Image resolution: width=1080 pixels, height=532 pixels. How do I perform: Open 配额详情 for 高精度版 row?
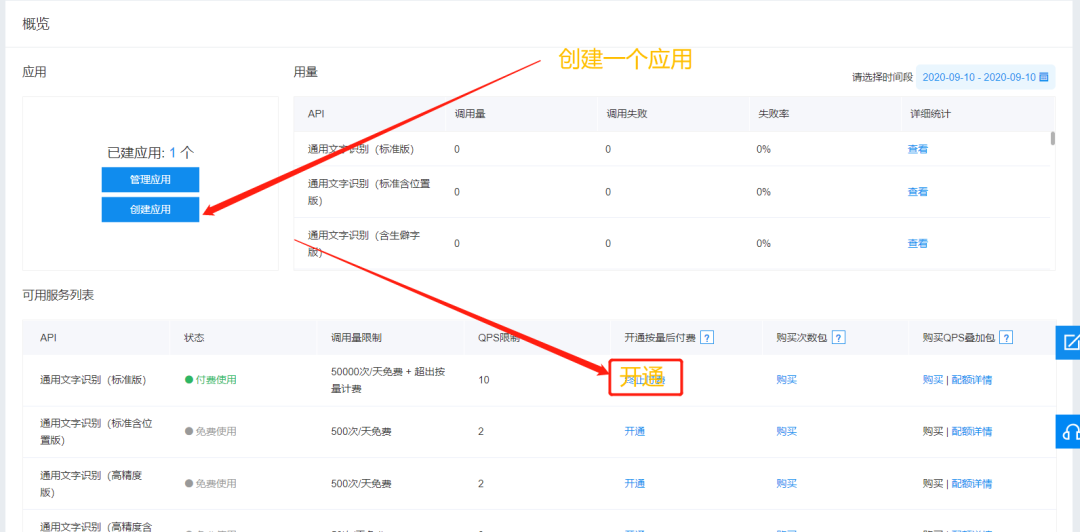(972, 484)
